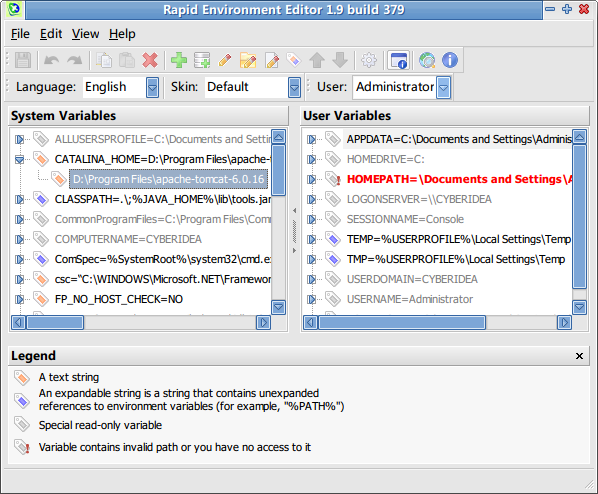Viewport: 598px width, 494px height.
Task: Open the User dropdown
Action: 443,88
